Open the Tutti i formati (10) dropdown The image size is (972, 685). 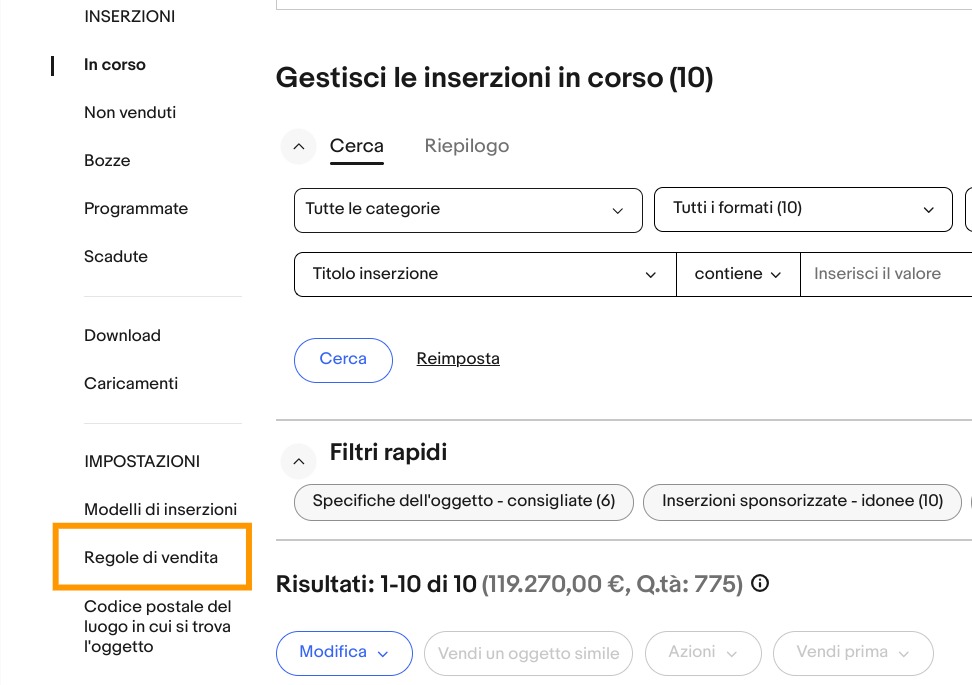click(x=803, y=210)
